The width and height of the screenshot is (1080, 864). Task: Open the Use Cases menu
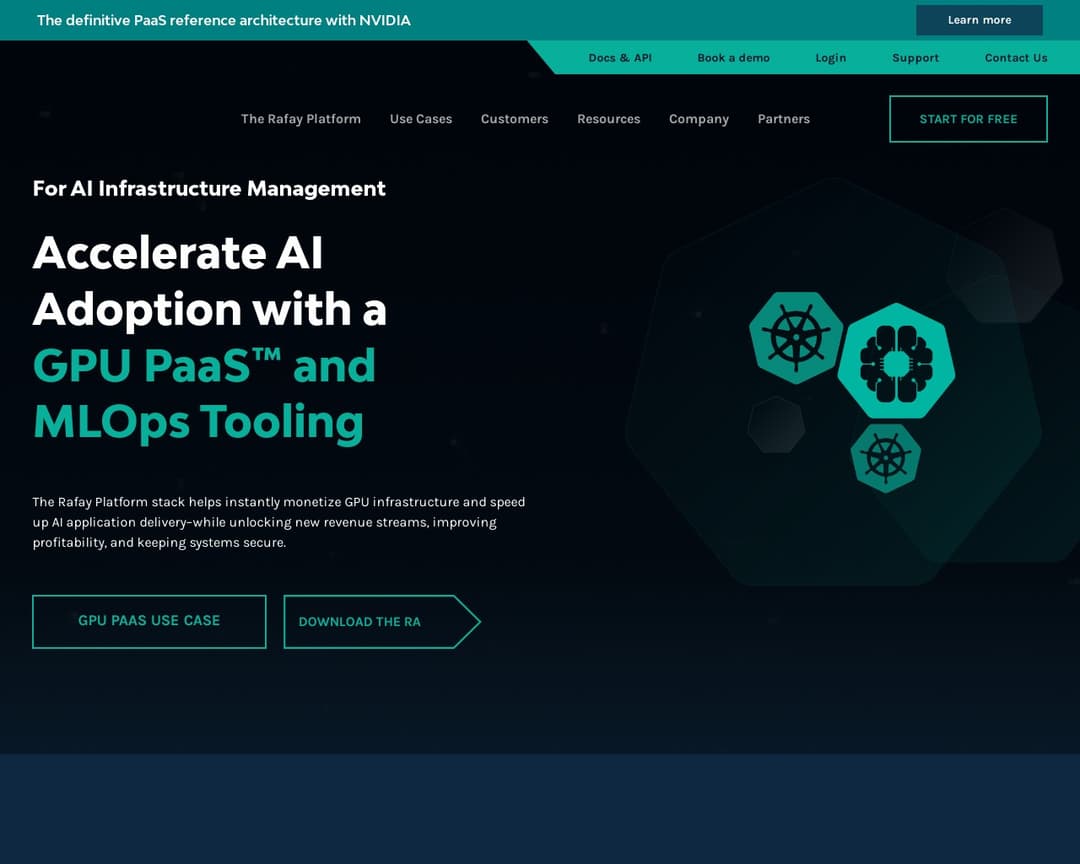click(421, 119)
